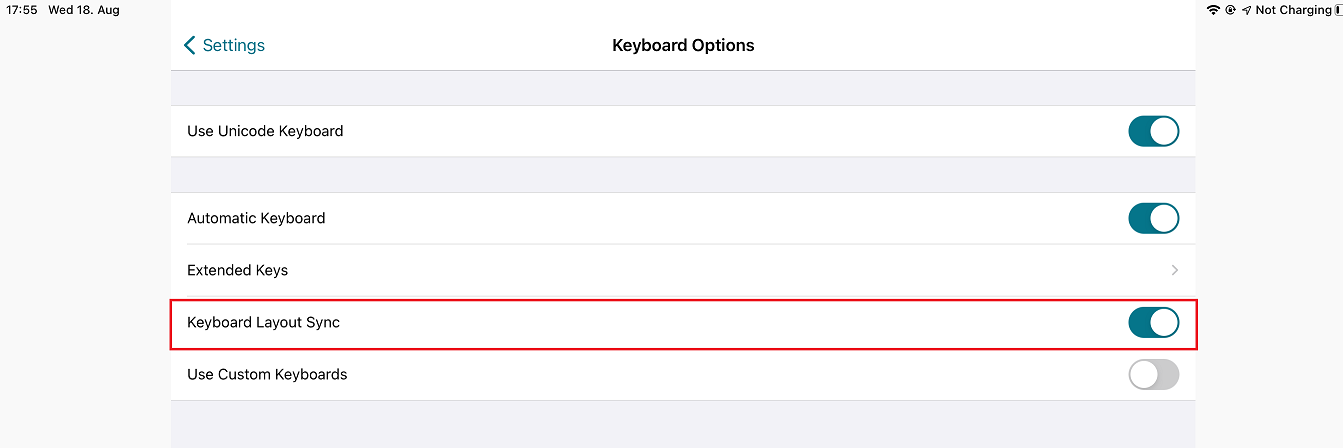Disable the Use Unicode Keyboard switch
The height and width of the screenshot is (448, 1343).
(1153, 131)
